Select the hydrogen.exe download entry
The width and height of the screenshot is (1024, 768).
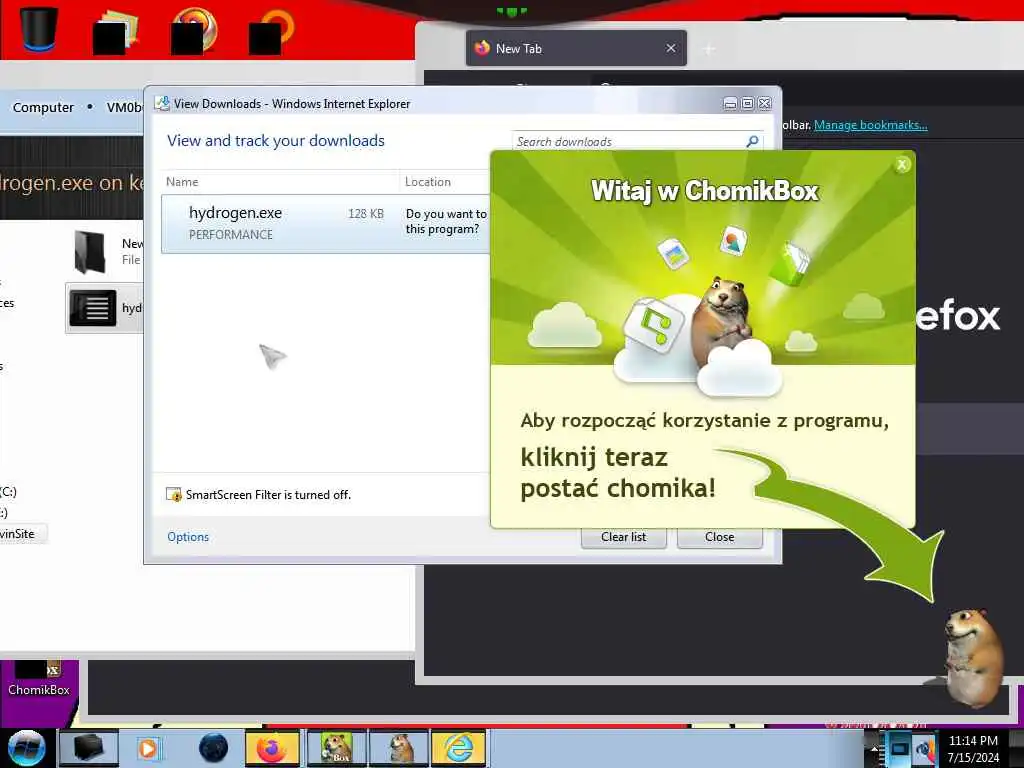(x=325, y=223)
